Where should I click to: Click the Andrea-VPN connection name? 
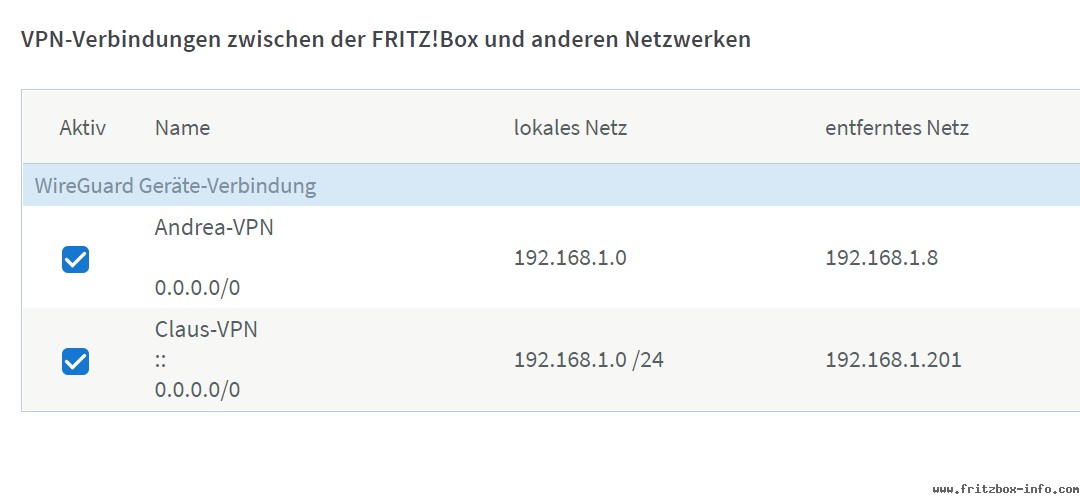tap(214, 227)
